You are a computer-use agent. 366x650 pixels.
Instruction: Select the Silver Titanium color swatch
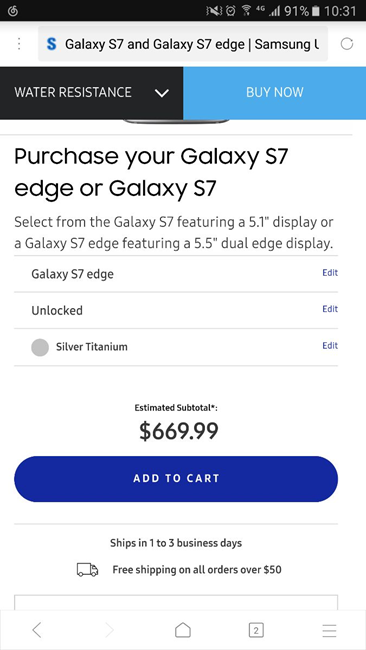(40, 347)
